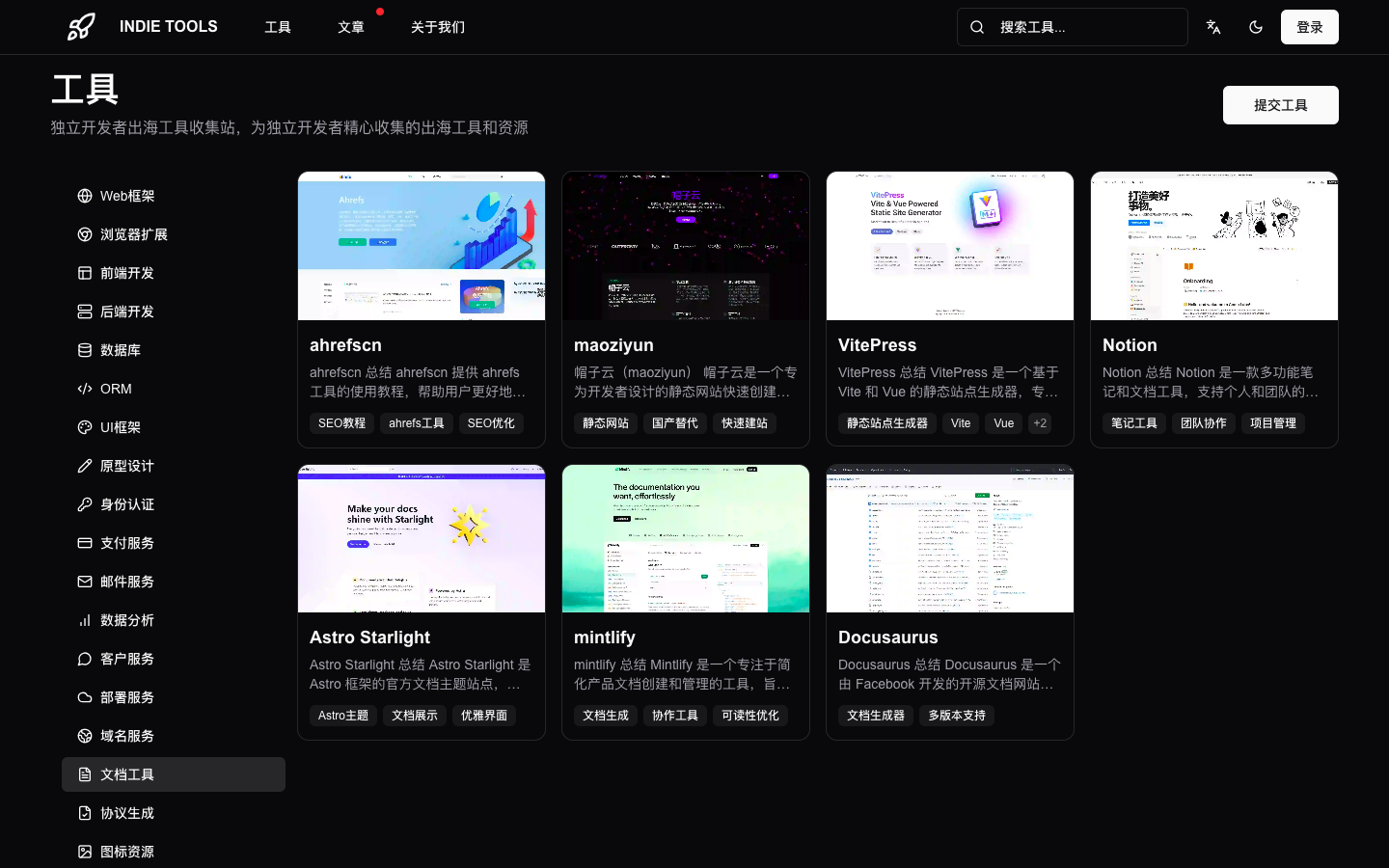Open the maoziyun card thumbnail
Screen dimensions: 1389x868
pyautogui.click(x=686, y=246)
